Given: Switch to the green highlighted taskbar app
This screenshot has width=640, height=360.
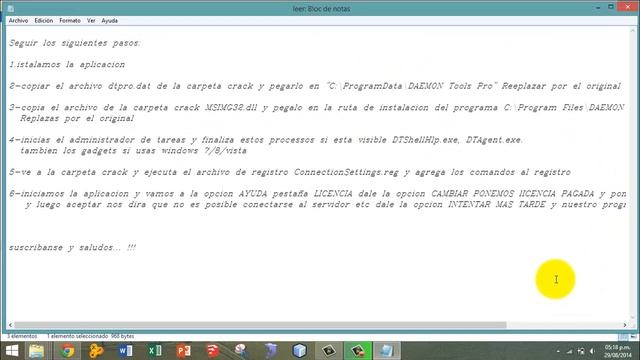Looking at the screenshot, I should point(358,351).
